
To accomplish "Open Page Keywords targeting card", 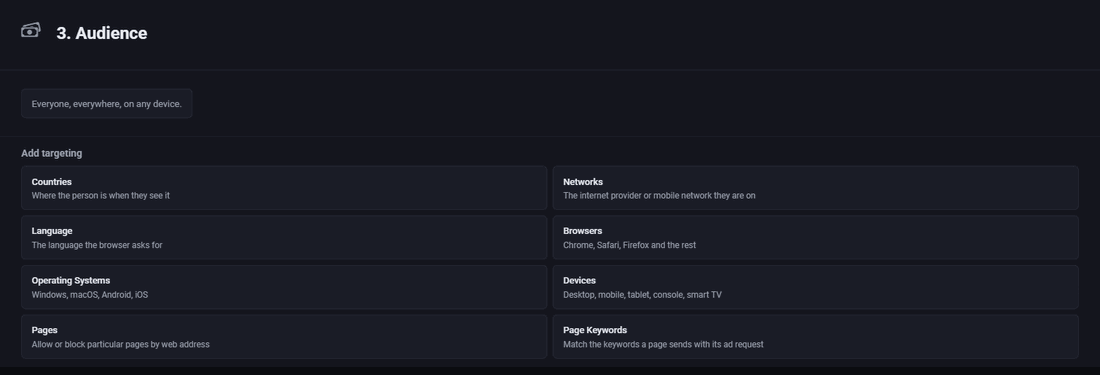I will (815, 336).
